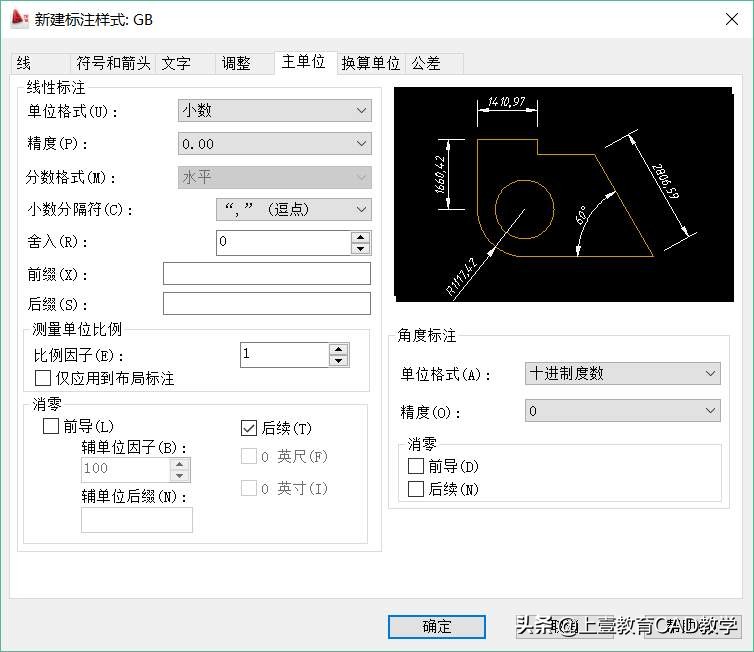Image resolution: width=754 pixels, height=652 pixels.
Task: Switch to the 换算单位 tab
Action: [371, 63]
